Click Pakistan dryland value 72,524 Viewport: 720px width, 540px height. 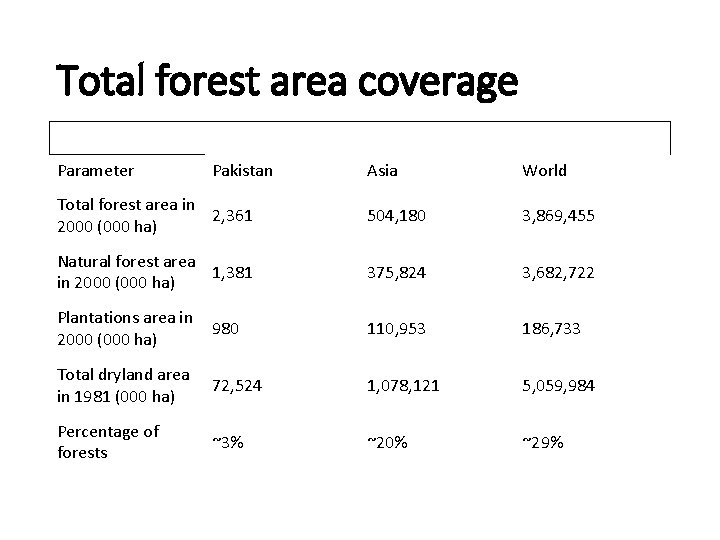point(237,386)
